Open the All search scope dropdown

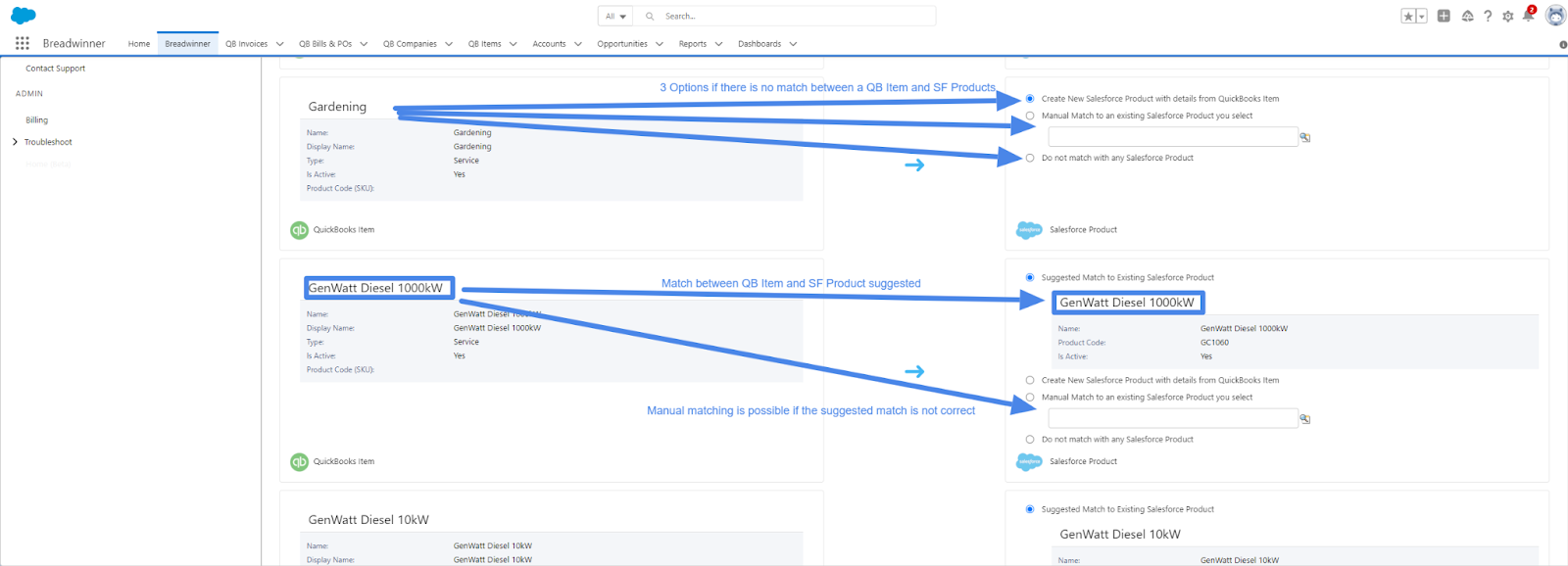tap(615, 17)
